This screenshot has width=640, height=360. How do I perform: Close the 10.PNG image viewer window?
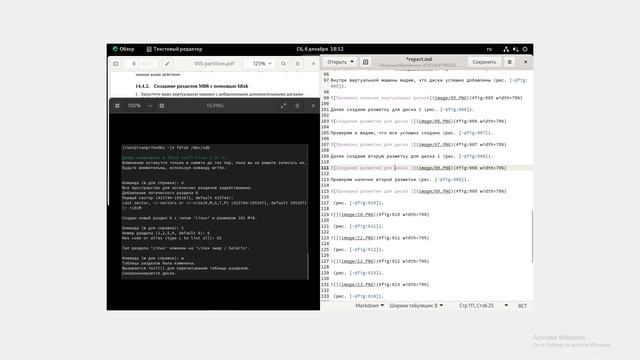[313, 106]
